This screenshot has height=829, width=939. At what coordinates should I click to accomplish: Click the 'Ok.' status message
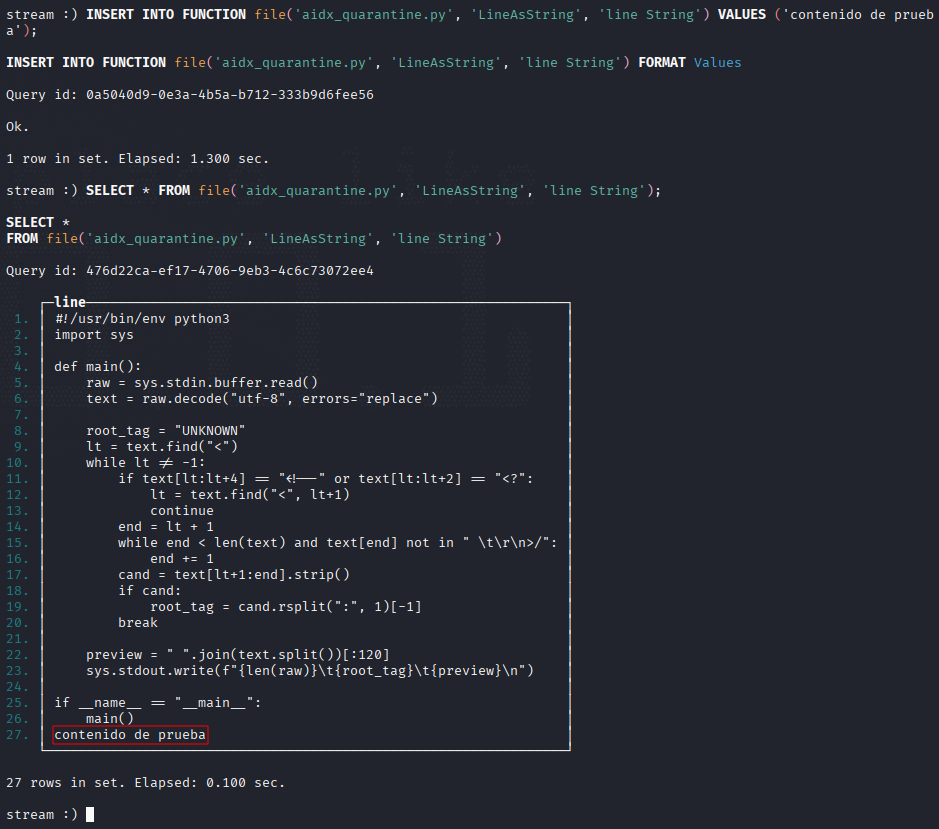point(17,126)
